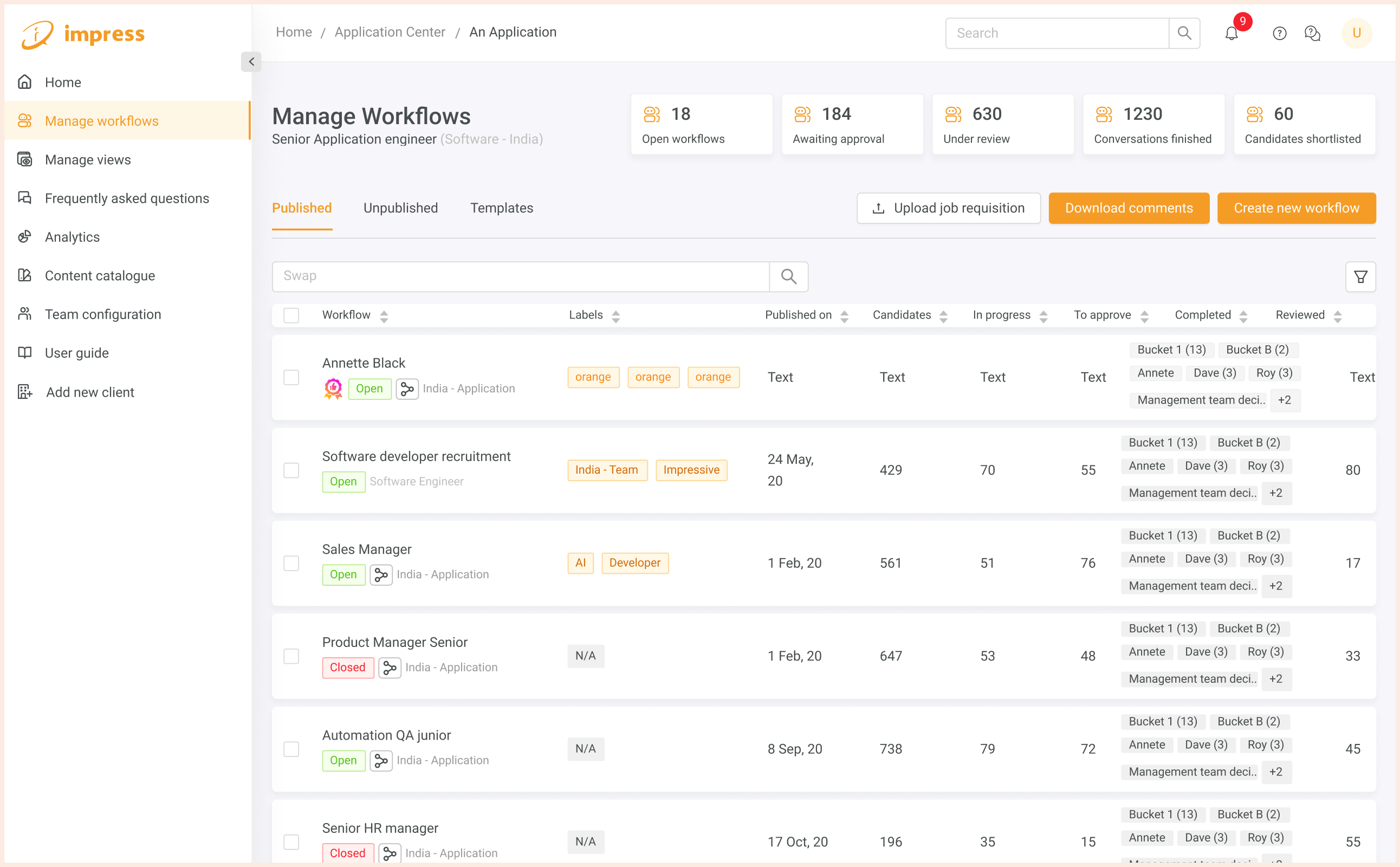Click inside the Swap search field
The height and width of the screenshot is (867, 1400).
point(520,276)
